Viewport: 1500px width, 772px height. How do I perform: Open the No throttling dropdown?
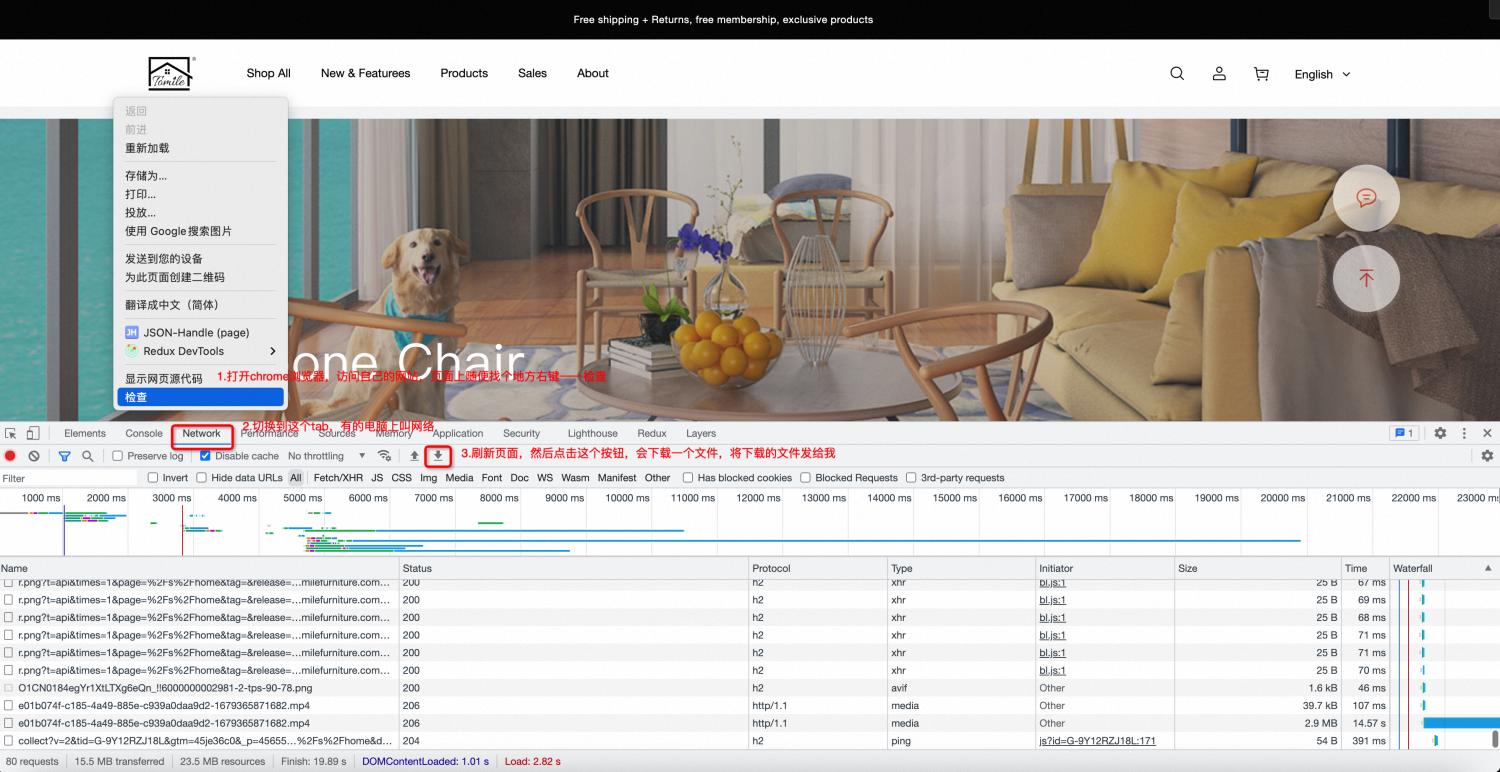(326, 456)
